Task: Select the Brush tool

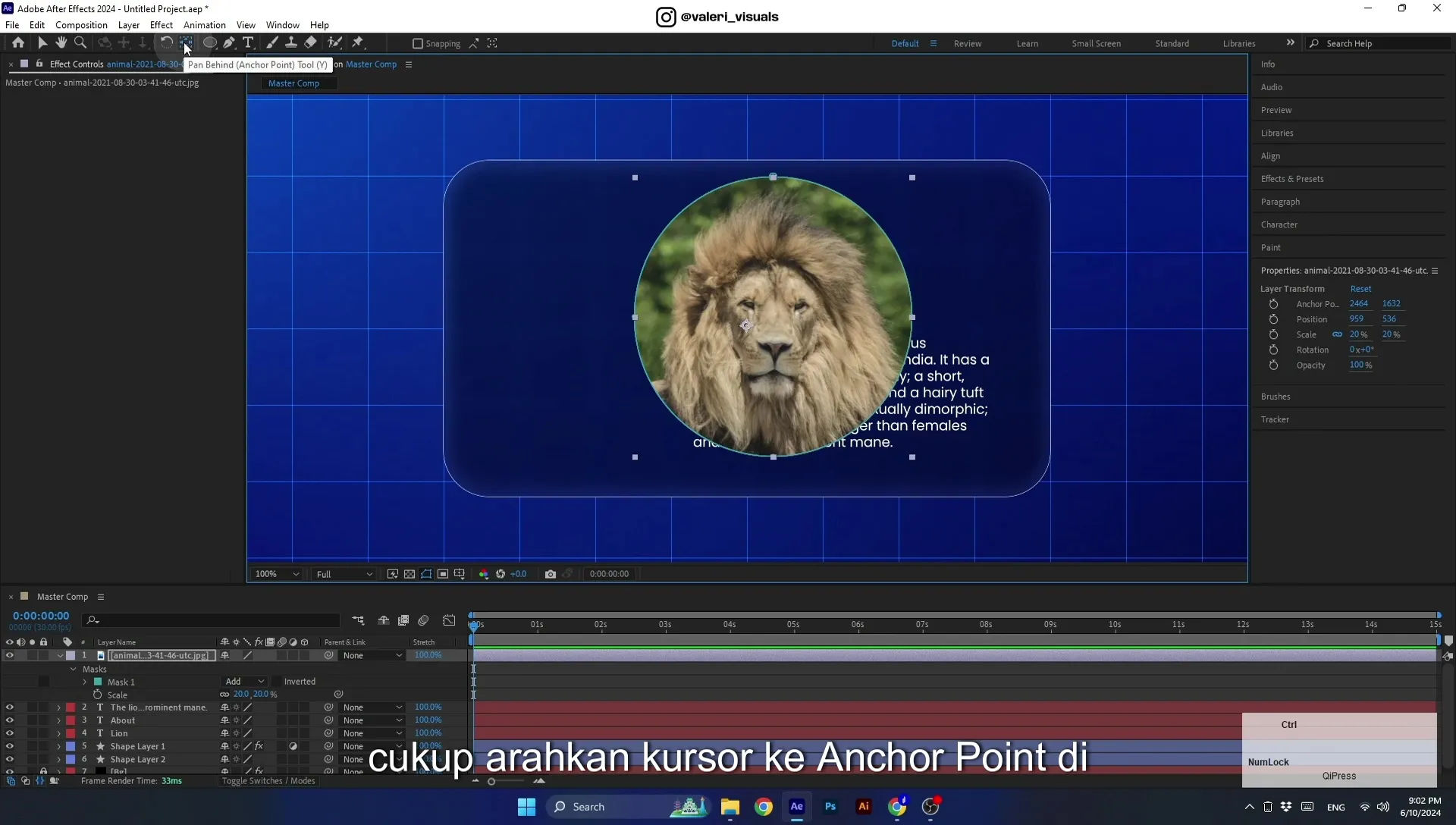Action: click(272, 43)
